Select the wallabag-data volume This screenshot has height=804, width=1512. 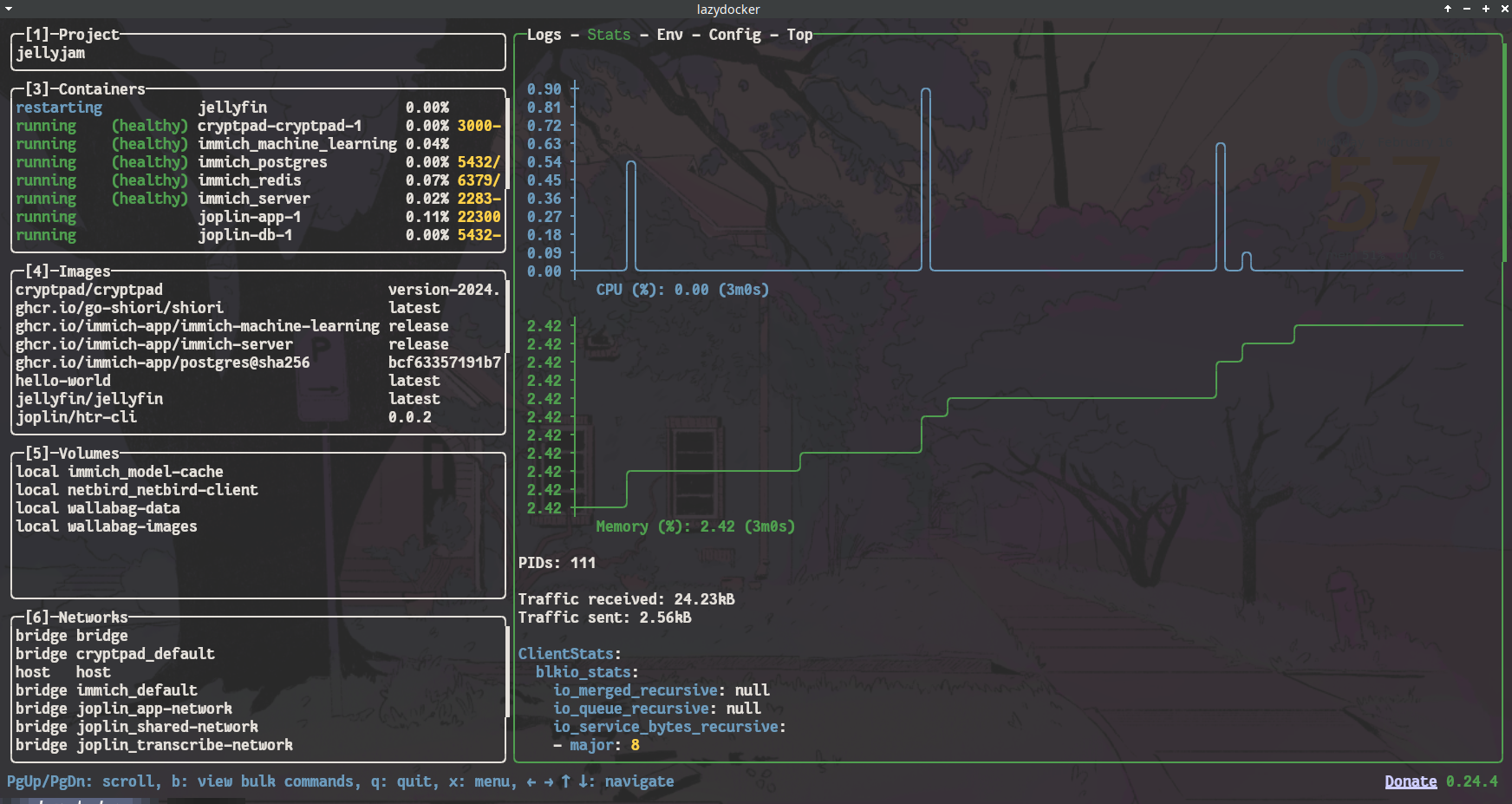point(258,508)
